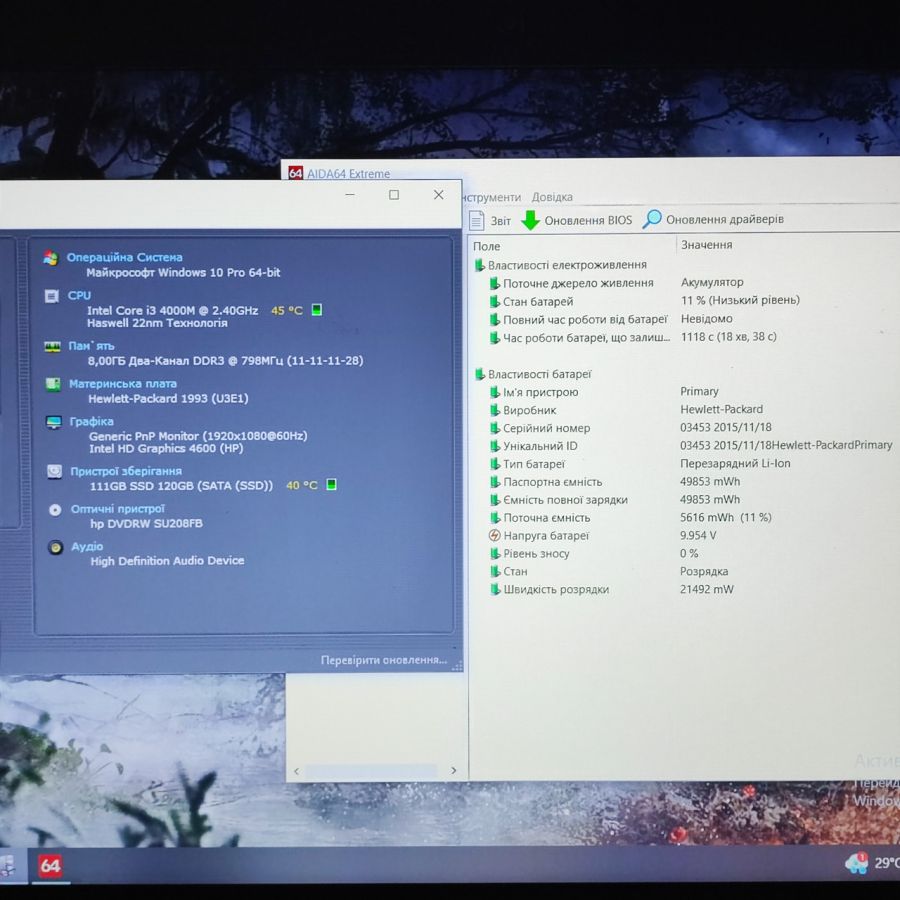
Task: Minimize the front system info window
Action: coord(350,195)
